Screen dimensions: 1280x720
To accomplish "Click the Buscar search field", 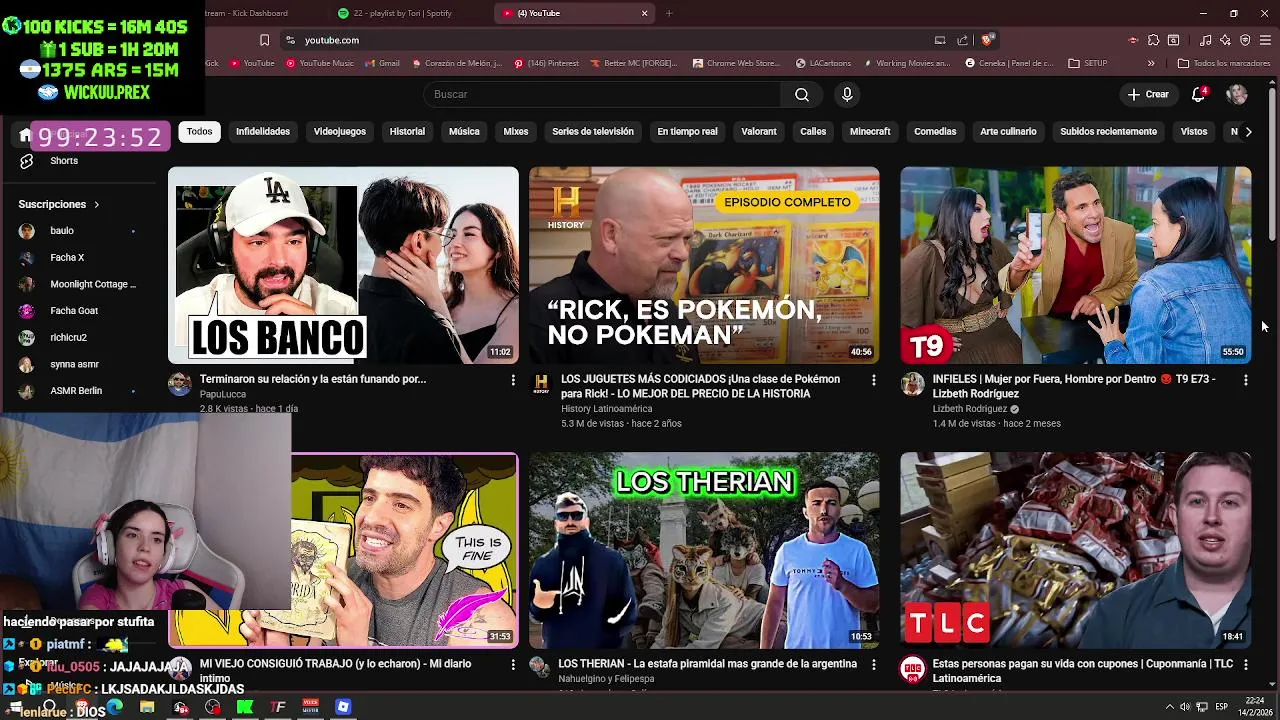I will [602, 94].
